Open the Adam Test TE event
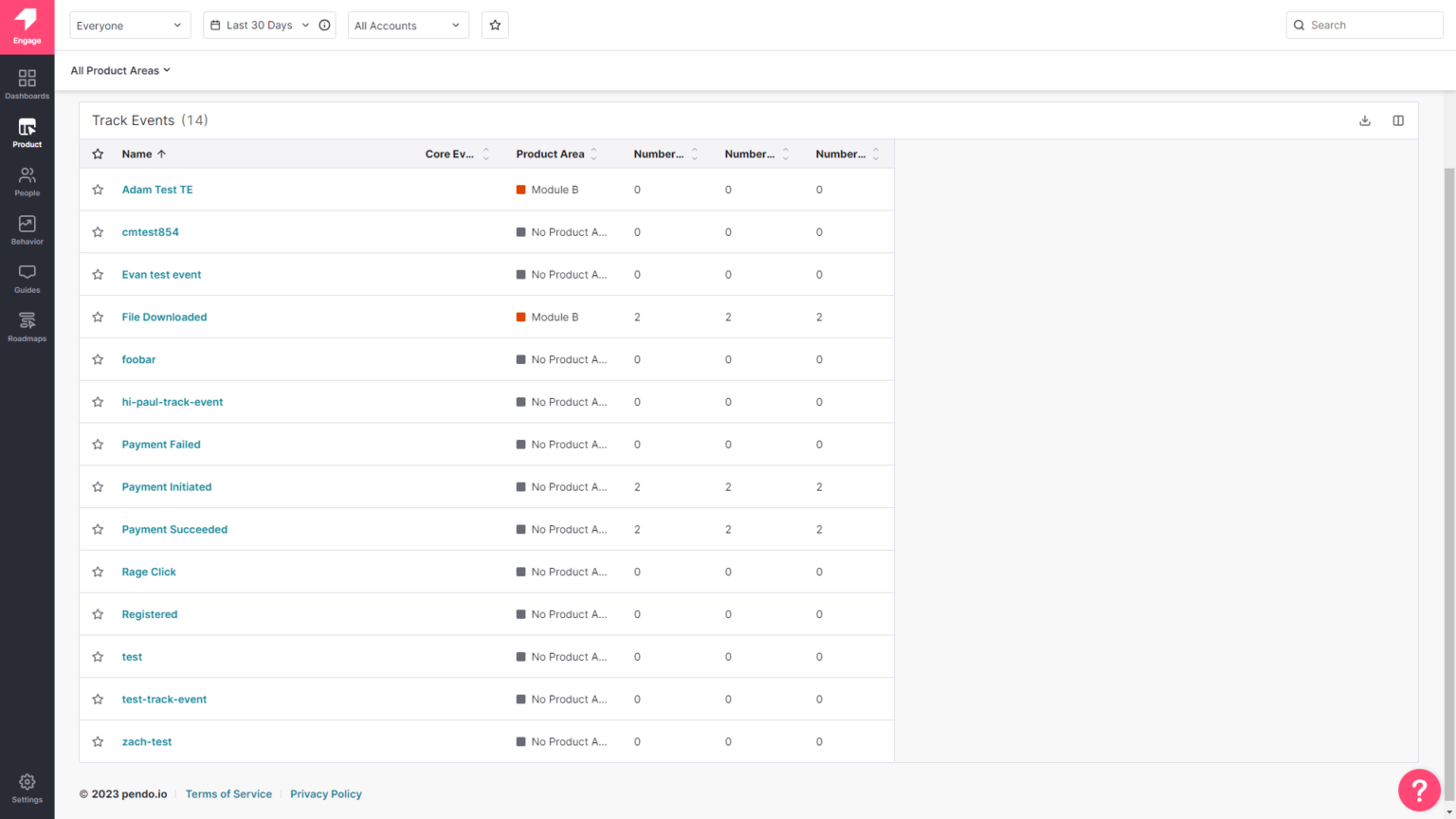Image resolution: width=1456 pixels, height=819 pixels. point(156,189)
